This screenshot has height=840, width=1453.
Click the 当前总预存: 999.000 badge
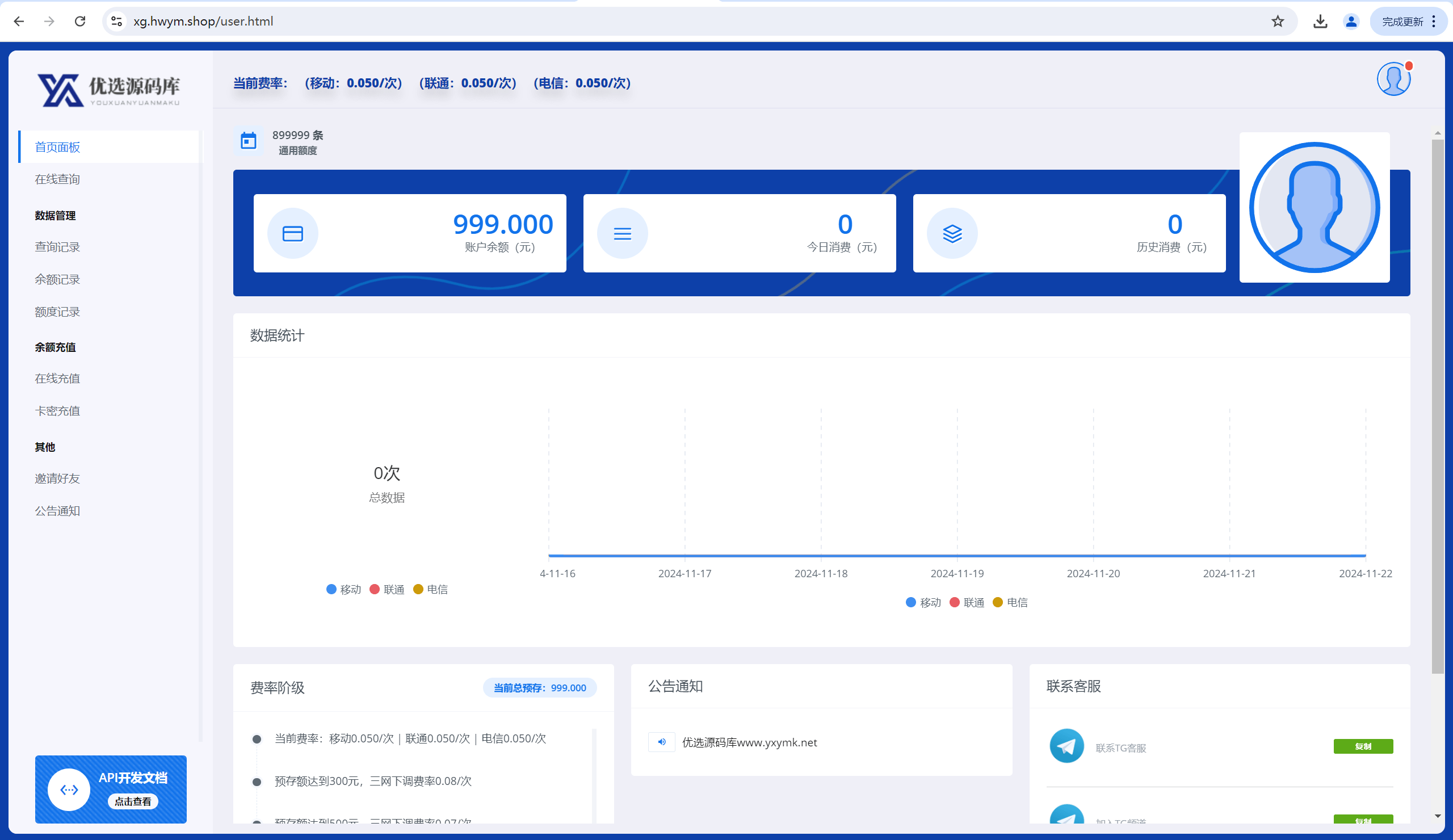[540, 687]
